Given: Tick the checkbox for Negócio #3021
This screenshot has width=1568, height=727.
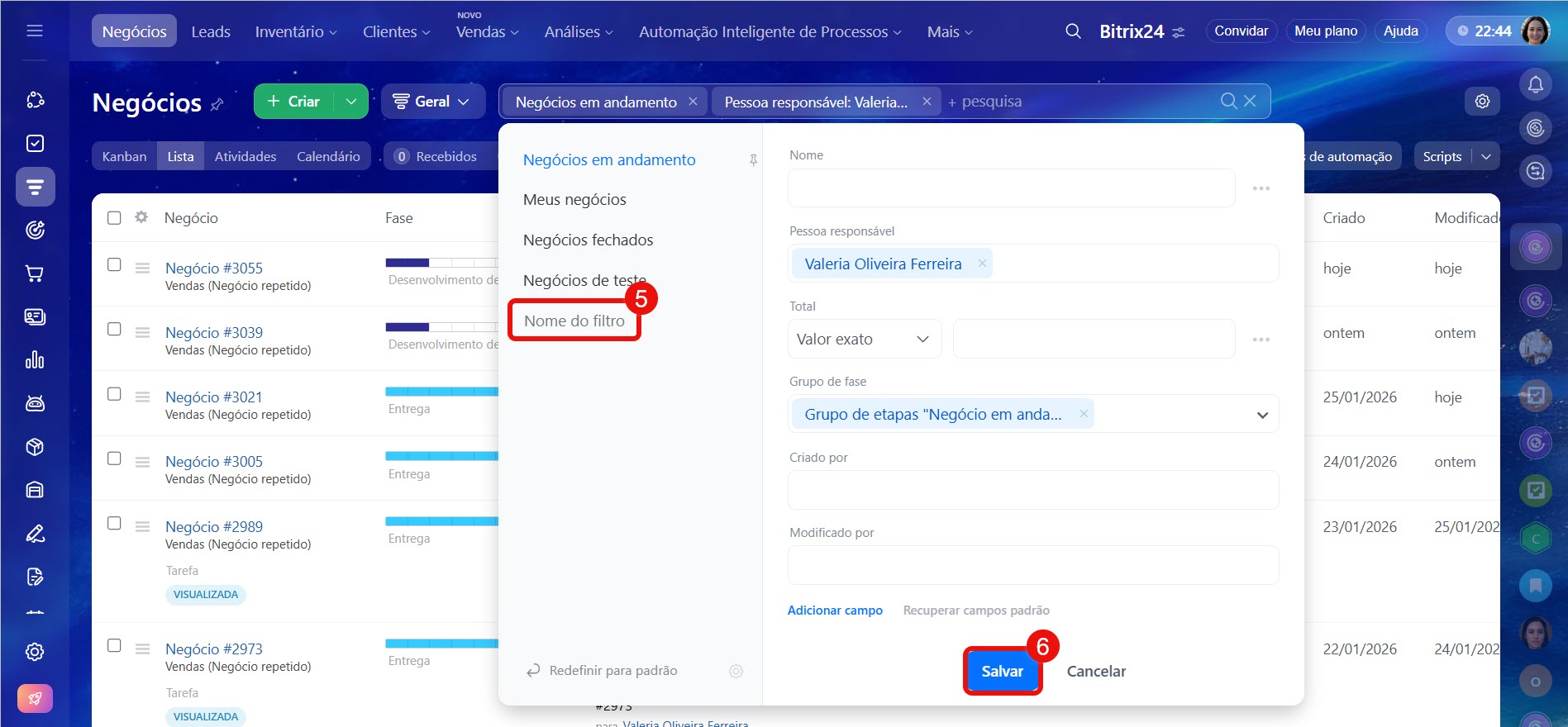Looking at the screenshot, I should click(114, 394).
